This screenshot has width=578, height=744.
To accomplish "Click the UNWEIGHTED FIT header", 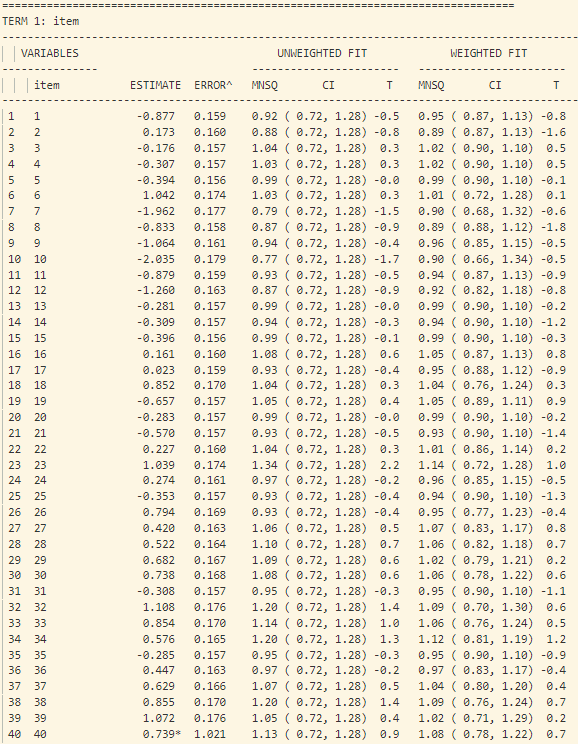I will pos(322,53).
